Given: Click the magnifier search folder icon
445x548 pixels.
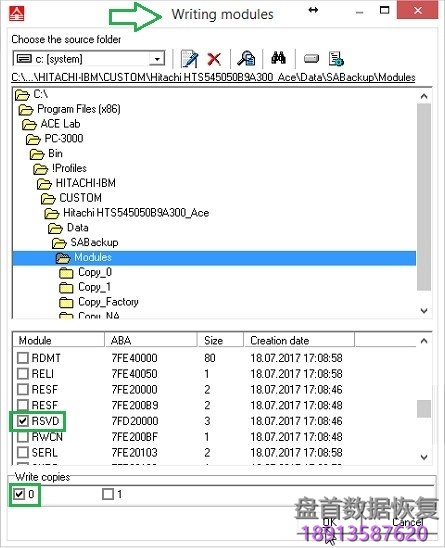Looking at the screenshot, I should coord(246,58).
